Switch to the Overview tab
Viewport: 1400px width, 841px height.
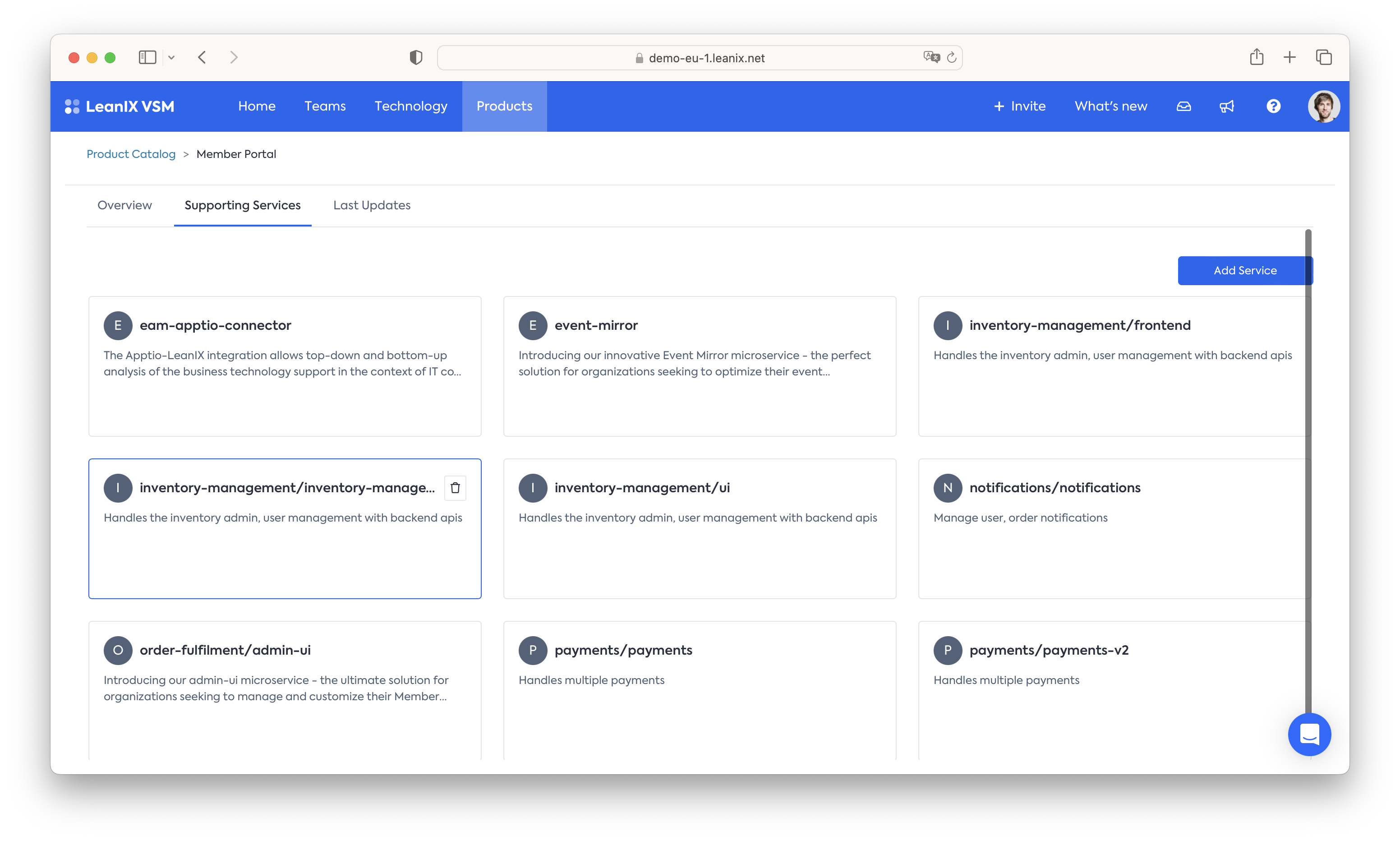[124, 205]
